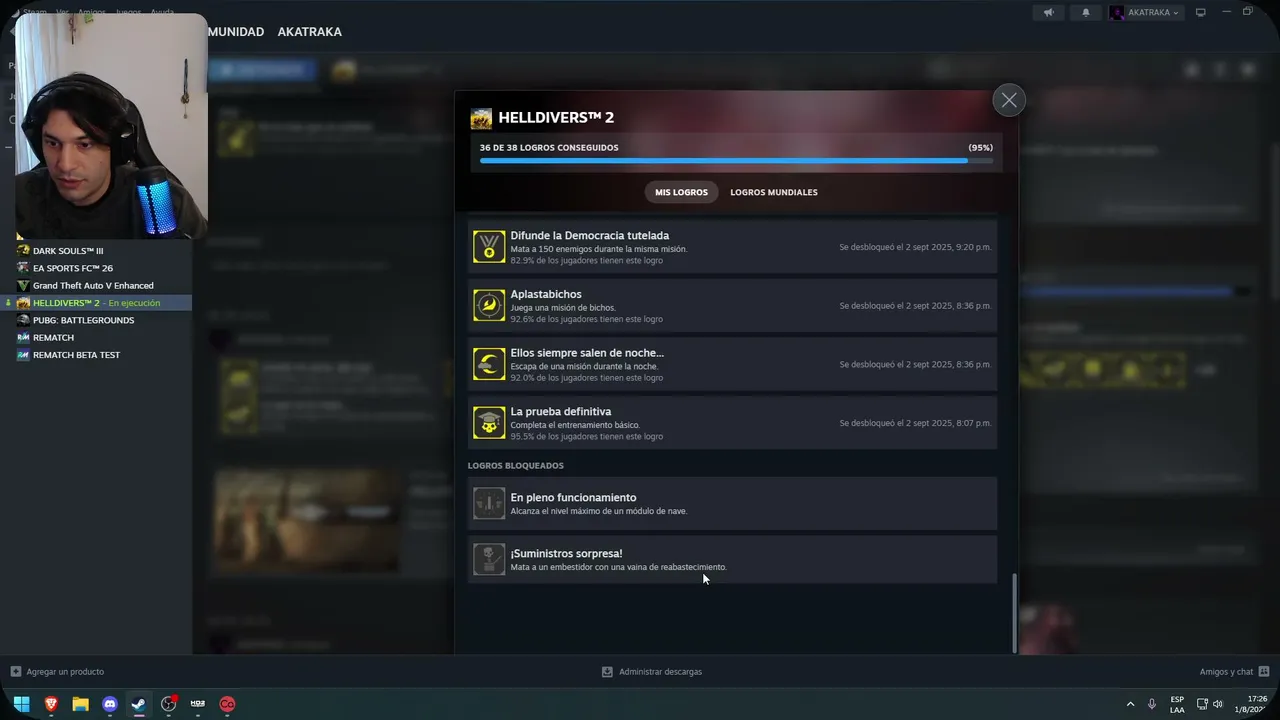This screenshot has height=720, width=1280.
Task: Click the La prueba definitiva unlock date 8:07 p.m.
Action: tap(915, 423)
